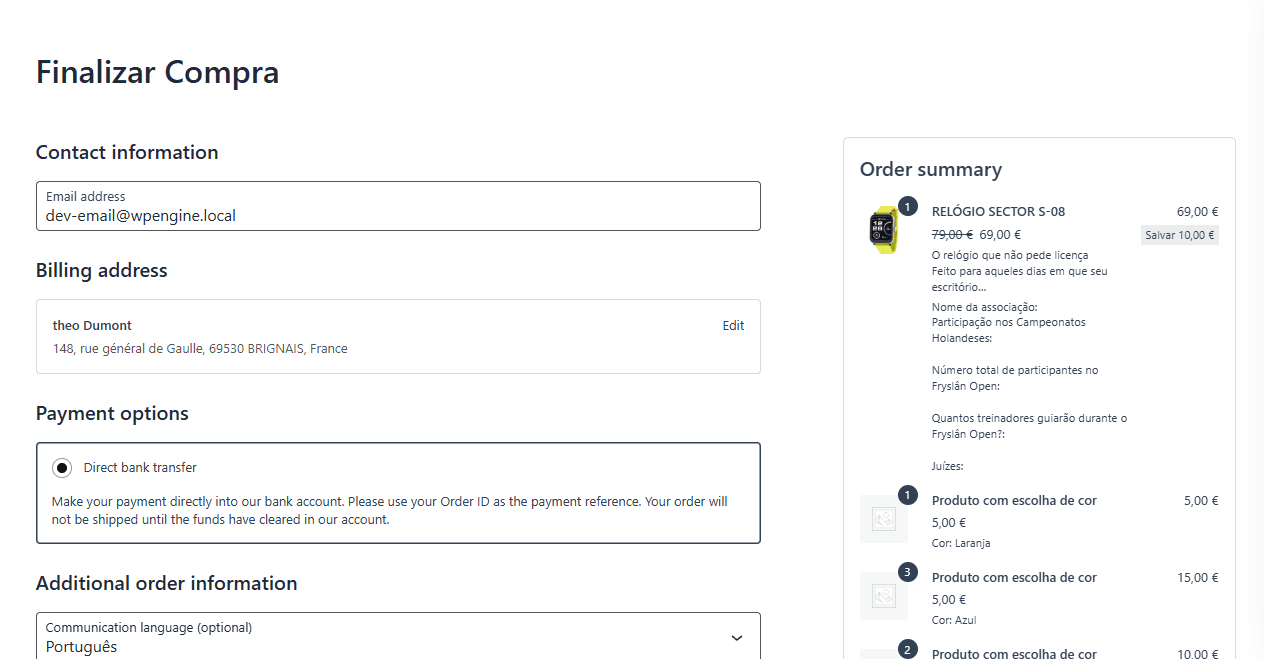Viewport: 1264px width, 659px height.
Task: Click the quantity badge showing 3
Action: pyautogui.click(x=908, y=572)
